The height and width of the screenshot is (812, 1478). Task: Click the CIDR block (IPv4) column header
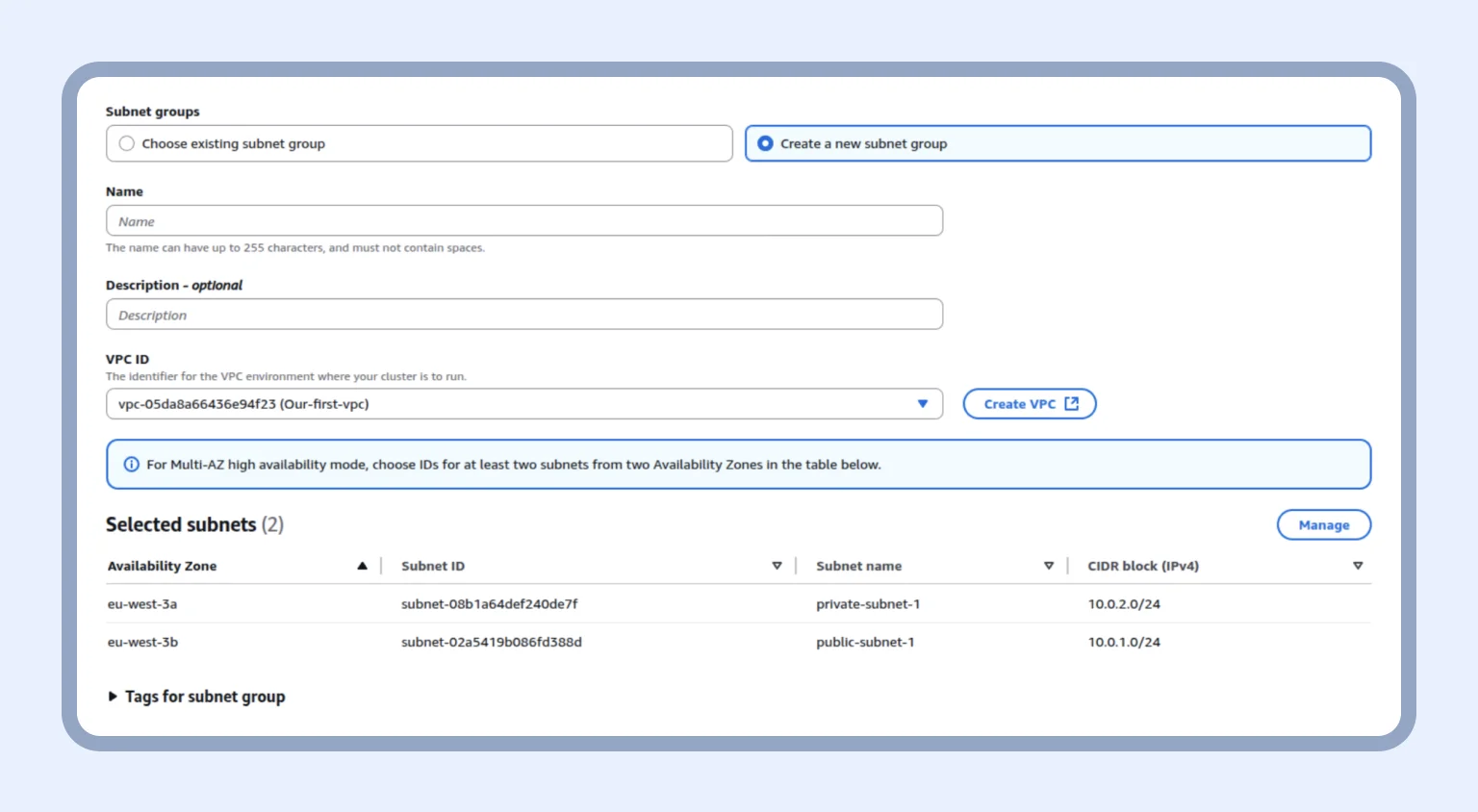[1142, 566]
